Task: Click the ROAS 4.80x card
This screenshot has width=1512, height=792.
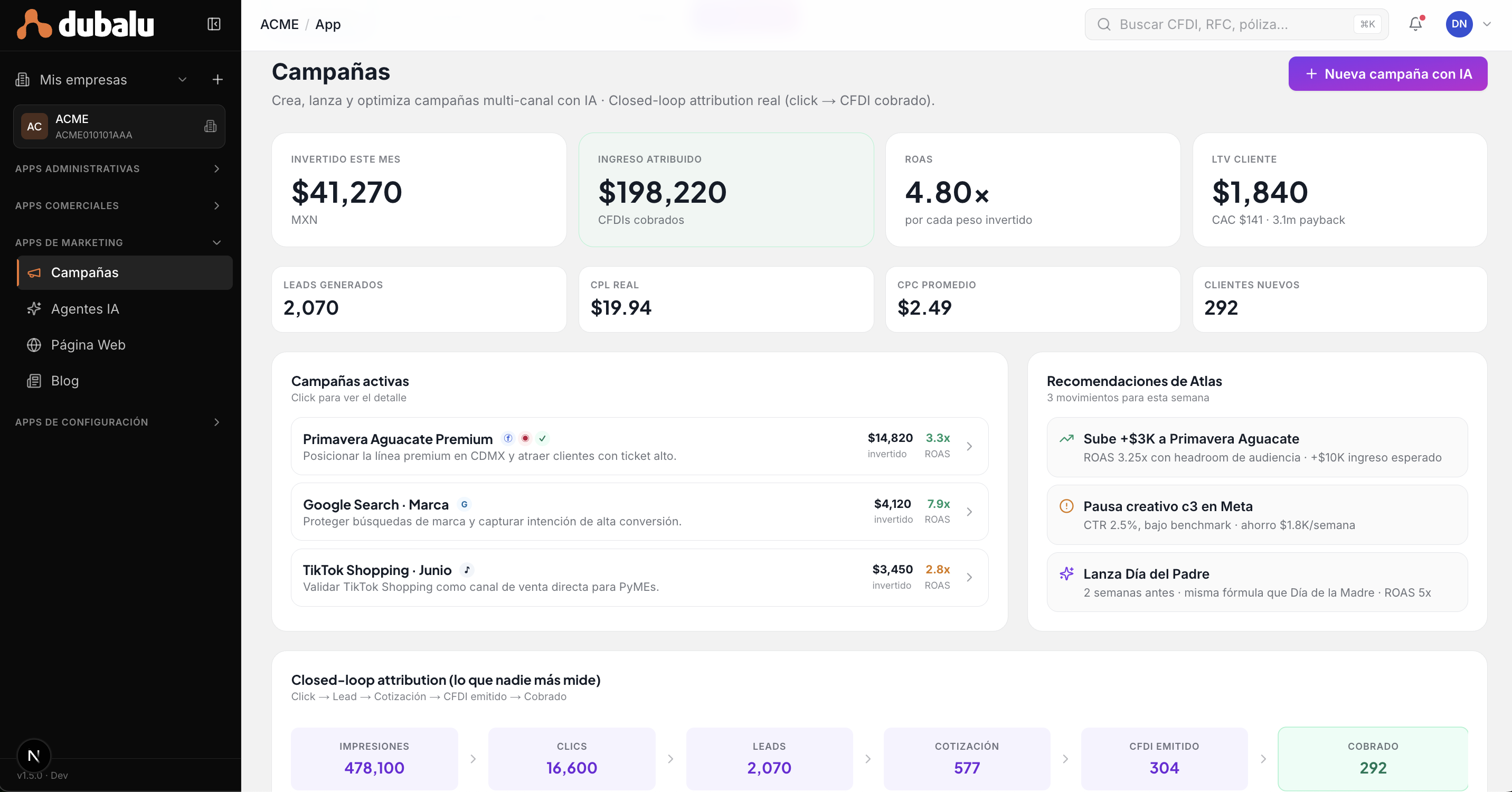Action: coord(1033,190)
